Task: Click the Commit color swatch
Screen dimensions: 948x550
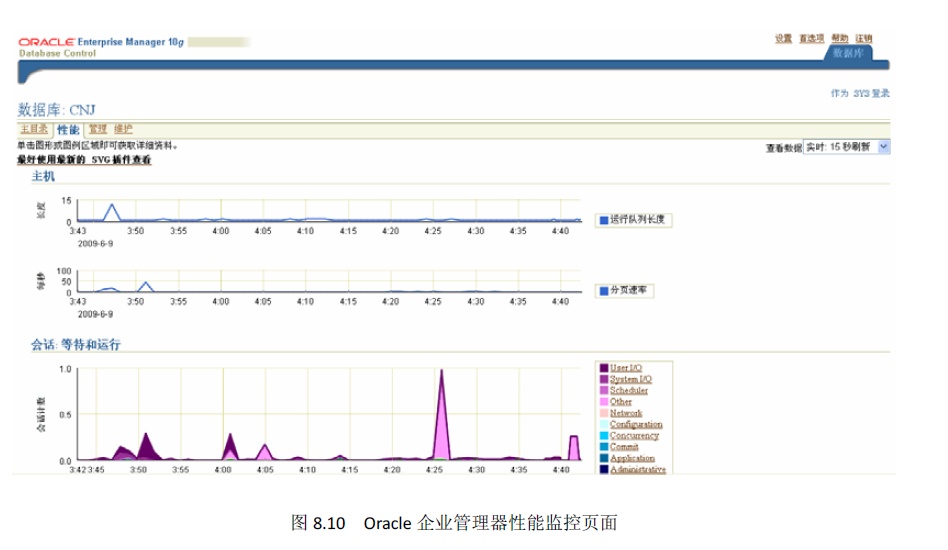Action: pos(603,447)
